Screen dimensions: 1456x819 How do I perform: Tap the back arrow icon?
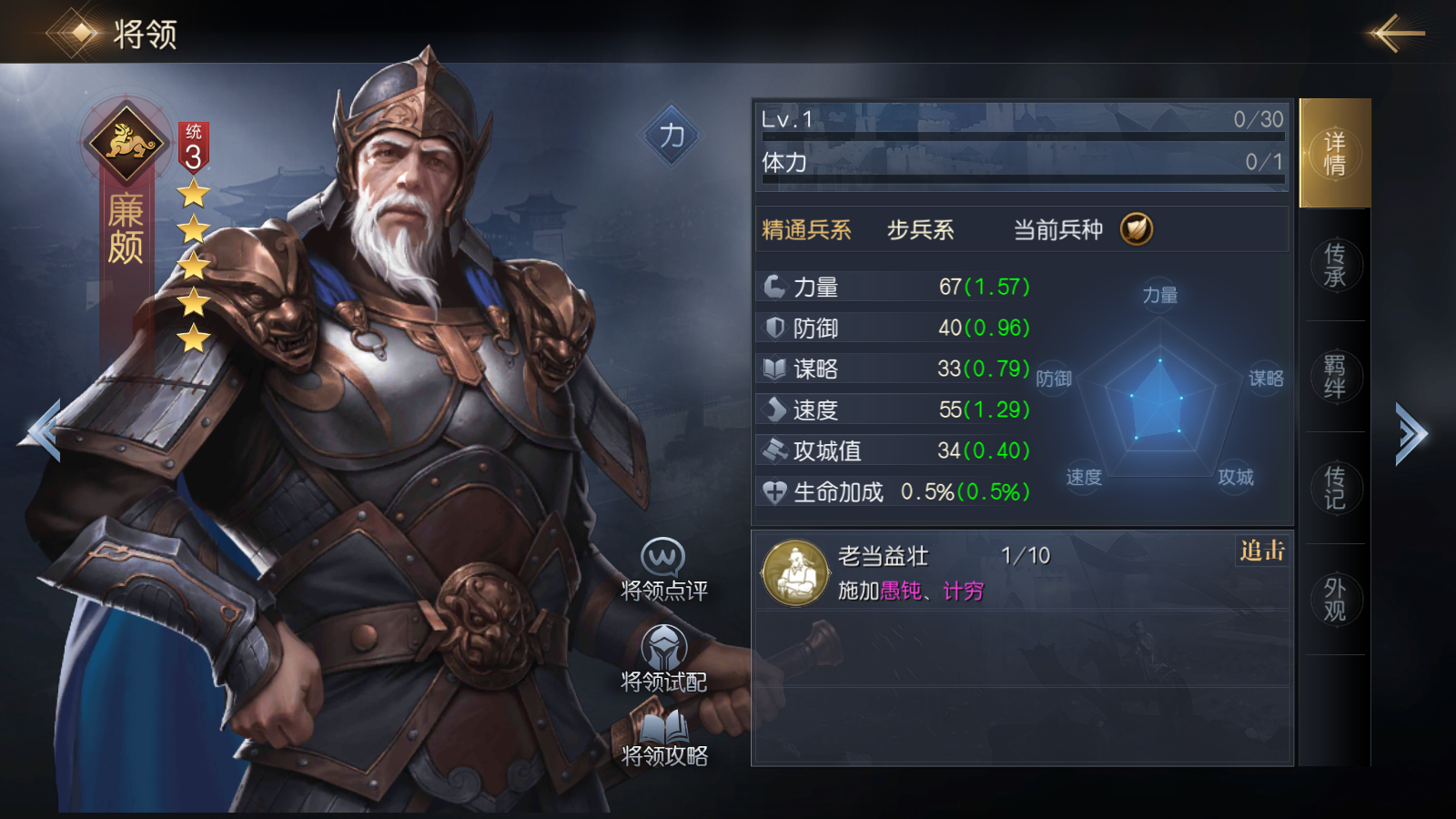click(x=1395, y=34)
